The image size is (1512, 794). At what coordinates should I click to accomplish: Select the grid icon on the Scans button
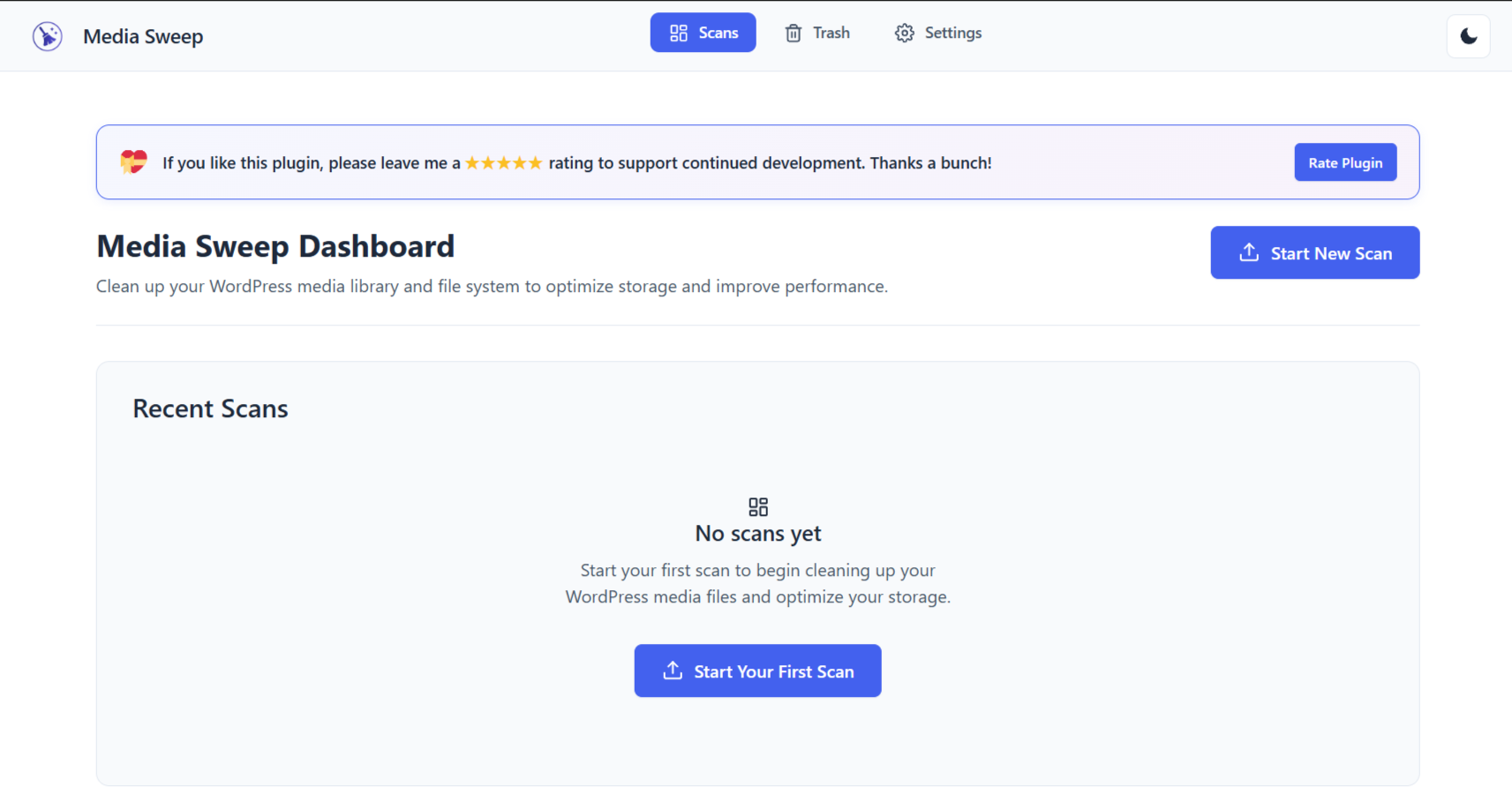[x=678, y=32]
